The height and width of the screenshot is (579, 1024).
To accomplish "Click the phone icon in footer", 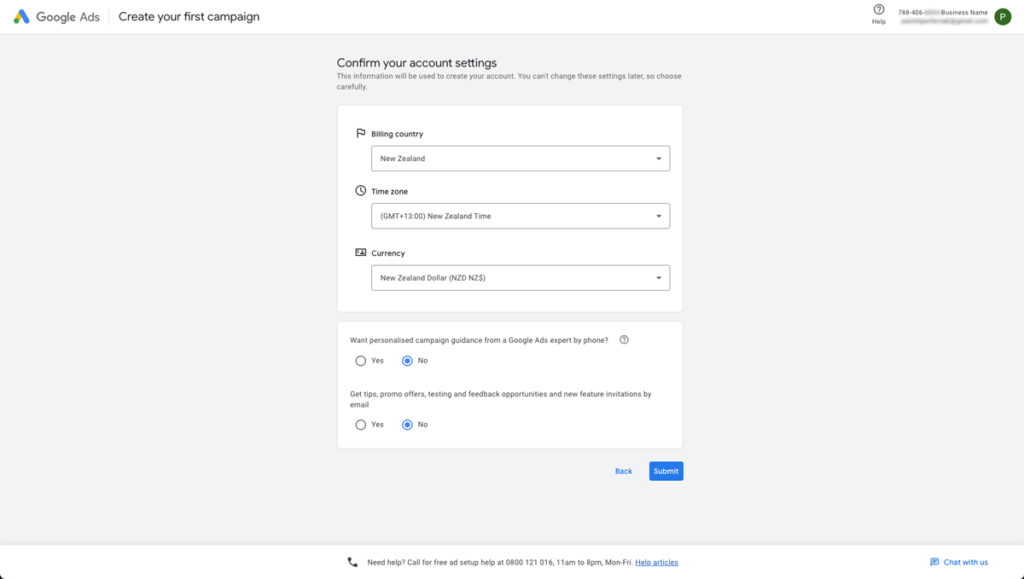I will 352,562.
